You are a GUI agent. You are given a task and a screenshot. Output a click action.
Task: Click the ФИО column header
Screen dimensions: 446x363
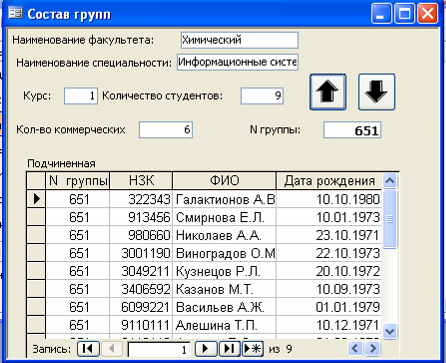click(224, 181)
